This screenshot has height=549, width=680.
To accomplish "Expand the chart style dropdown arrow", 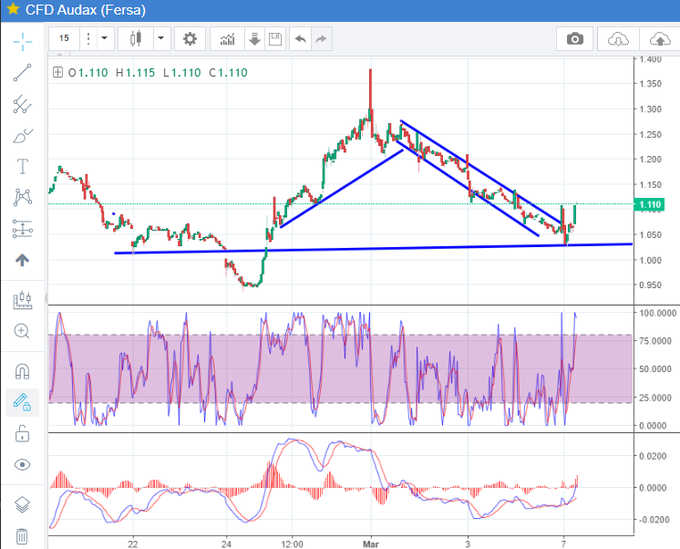I will tap(161, 39).
